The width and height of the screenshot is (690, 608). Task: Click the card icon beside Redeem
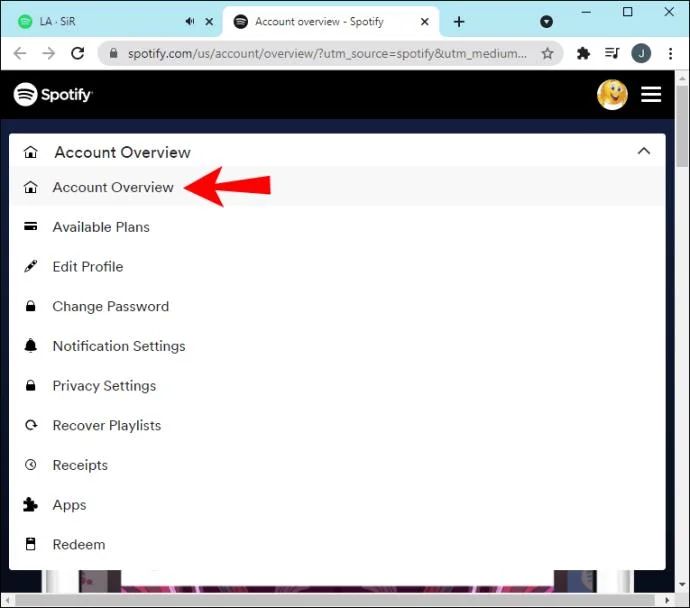click(x=30, y=544)
